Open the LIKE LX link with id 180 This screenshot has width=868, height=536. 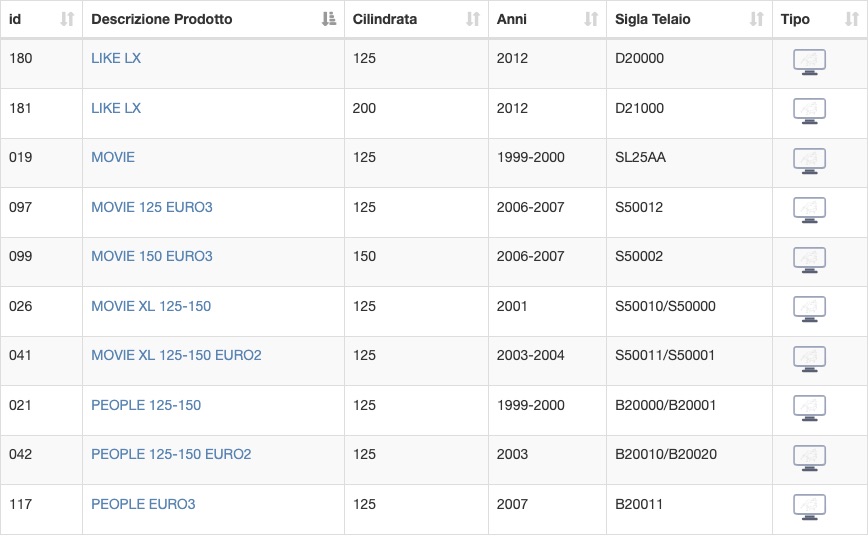pos(116,58)
